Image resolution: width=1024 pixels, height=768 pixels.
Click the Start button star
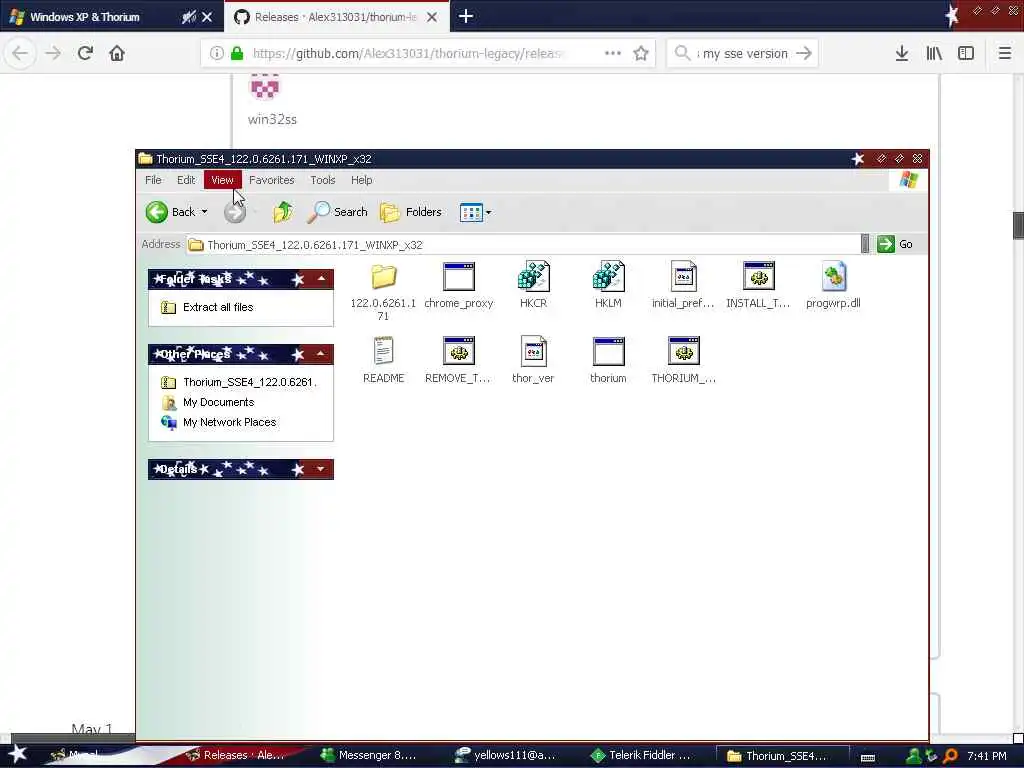click(18, 755)
